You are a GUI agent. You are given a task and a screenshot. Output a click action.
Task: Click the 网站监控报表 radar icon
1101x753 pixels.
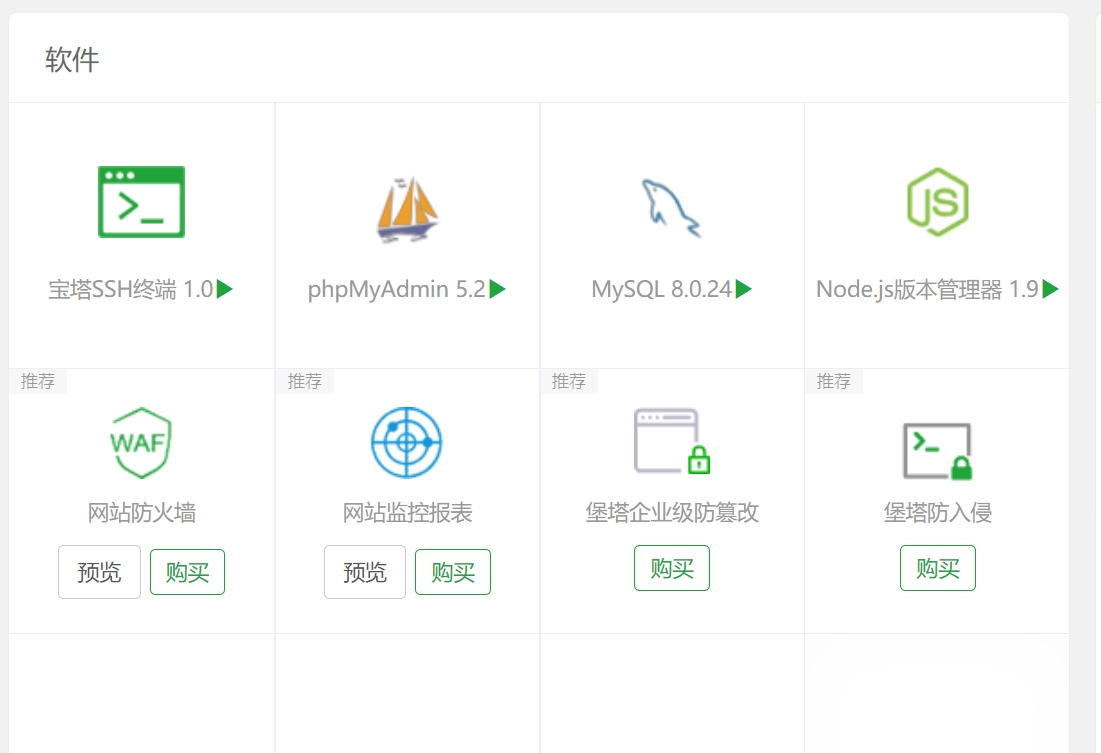tap(407, 442)
